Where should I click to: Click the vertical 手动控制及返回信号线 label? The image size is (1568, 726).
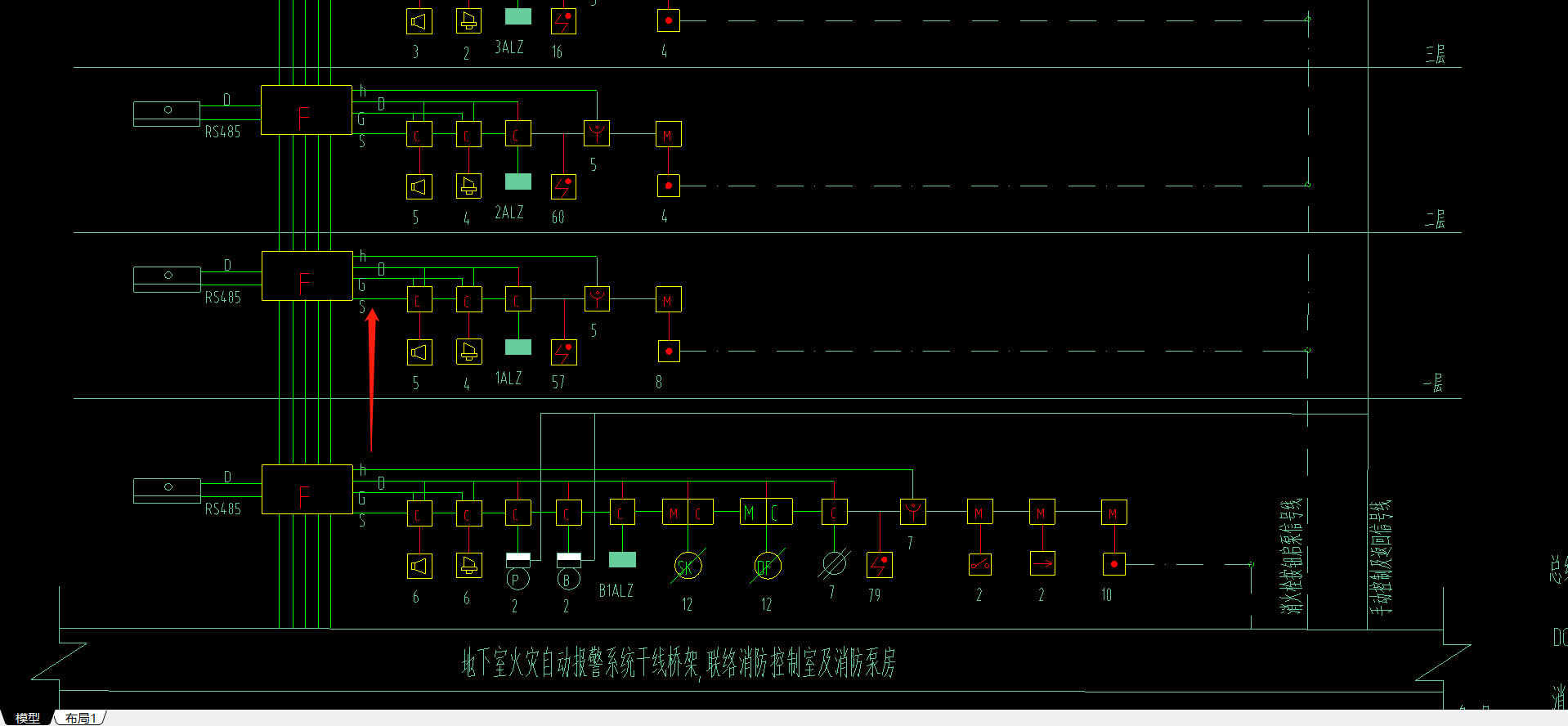tap(1379, 557)
